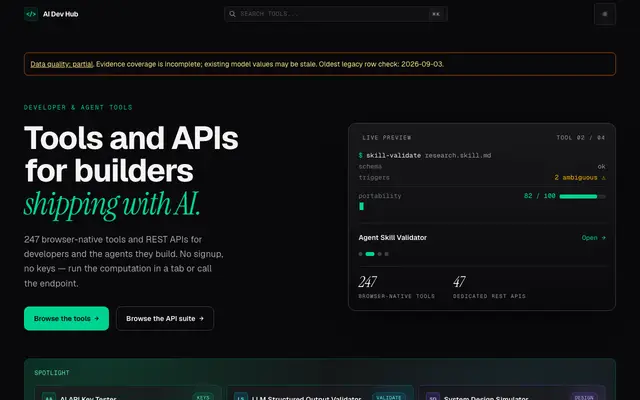Click the "triggers" row label in preview
640x400 pixels.
374,178
